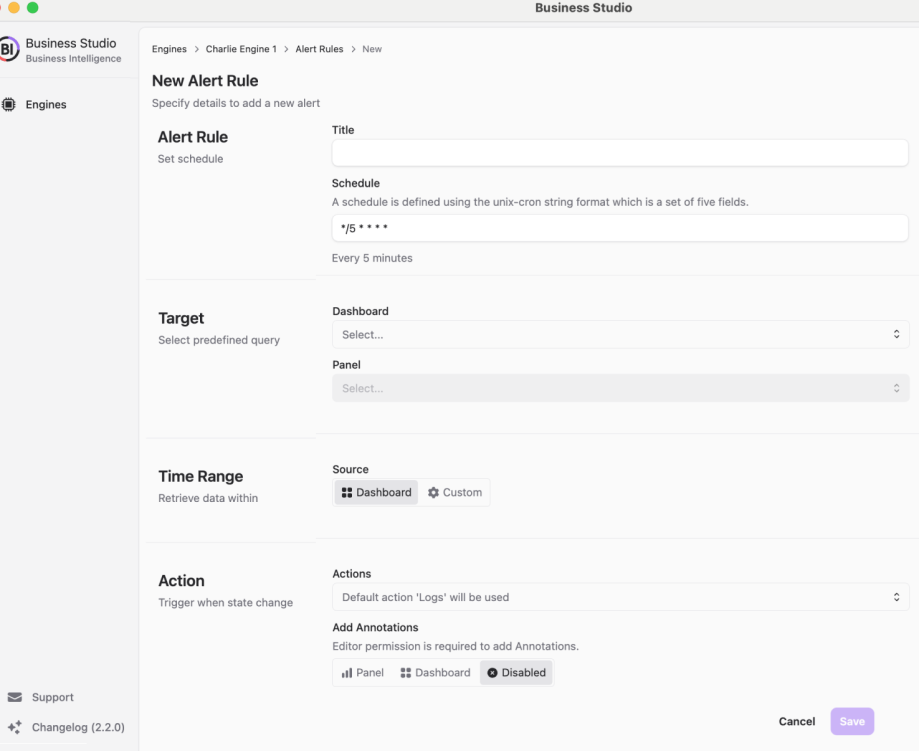The height and width of the screenshot is (751, 919).
Task: Click the 'Trigger when state change' text
Action: [x=226, y=603]
